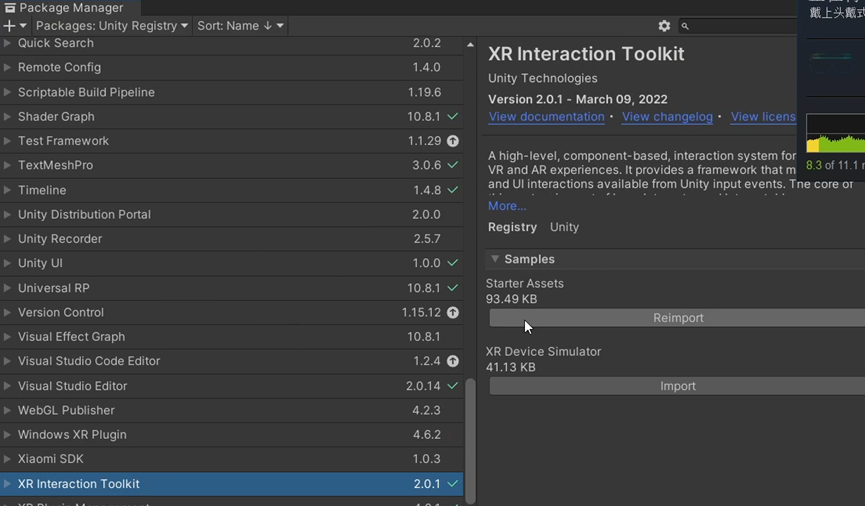865x506 pixels.
Task: Expand the Unity Recorder package row
Action: (7, 239)
